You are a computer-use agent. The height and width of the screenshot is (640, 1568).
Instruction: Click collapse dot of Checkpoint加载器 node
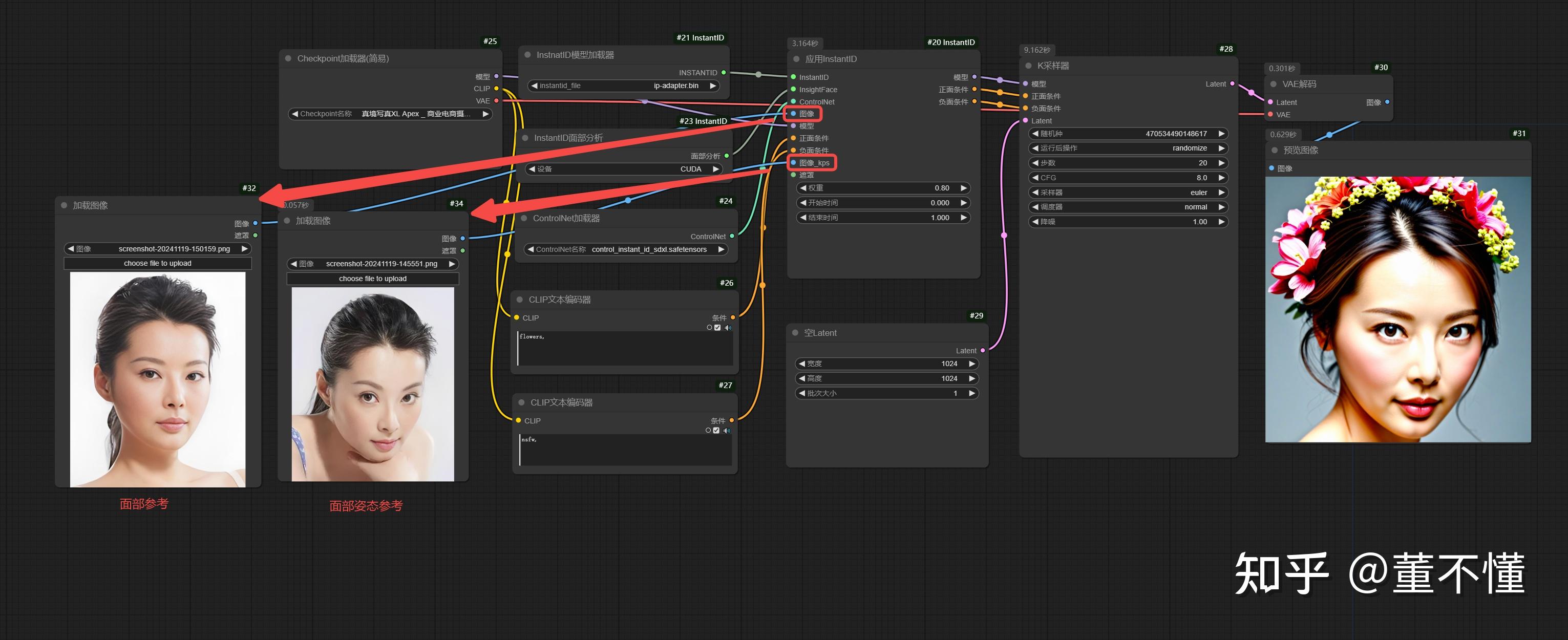pos(288,58)
